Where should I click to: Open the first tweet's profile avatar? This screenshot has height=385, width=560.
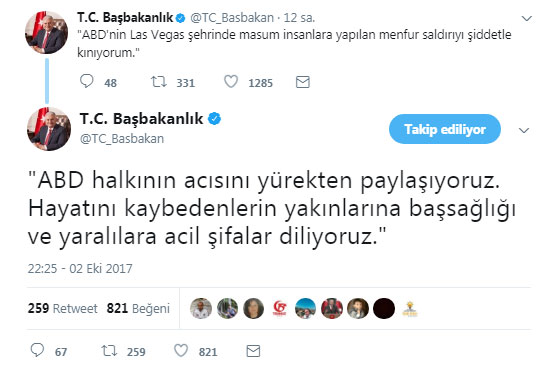click(46, 32)
